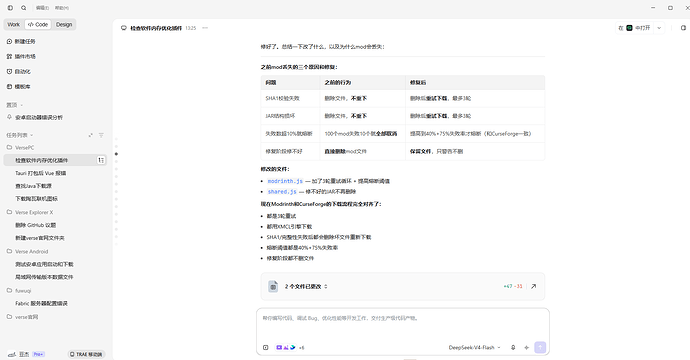Switch to the Design mode tab
The height and width of the screenshot is (360, 690).
64,25
